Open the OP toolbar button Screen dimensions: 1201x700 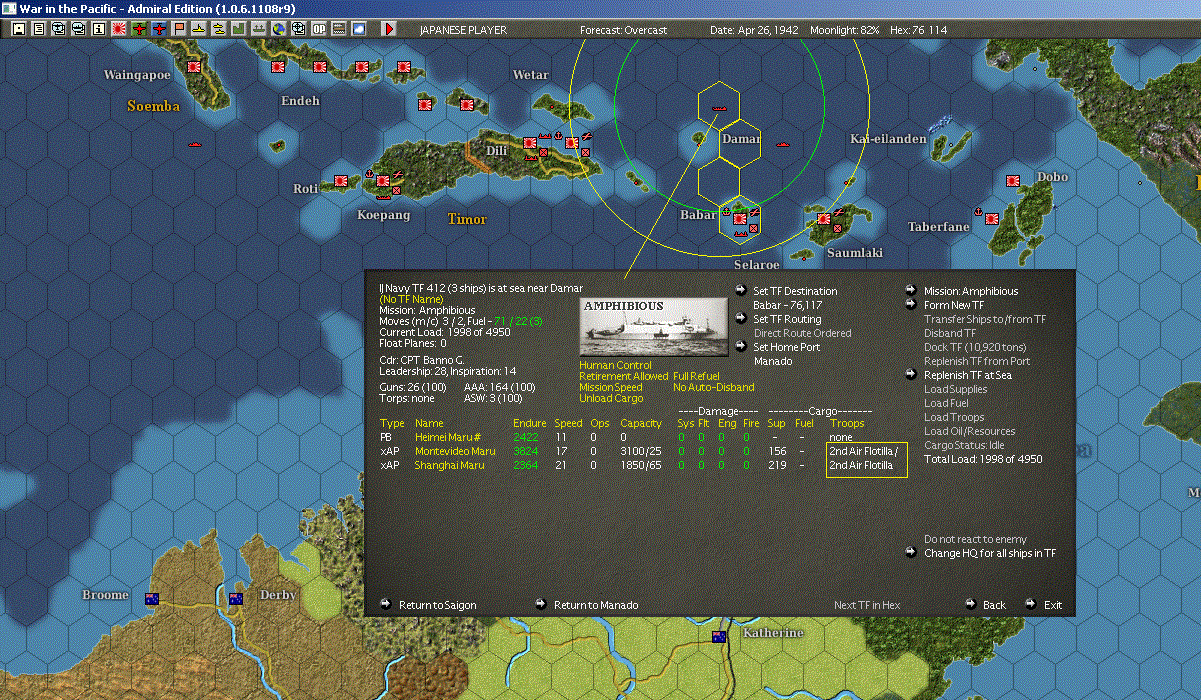tap(318, 29)
